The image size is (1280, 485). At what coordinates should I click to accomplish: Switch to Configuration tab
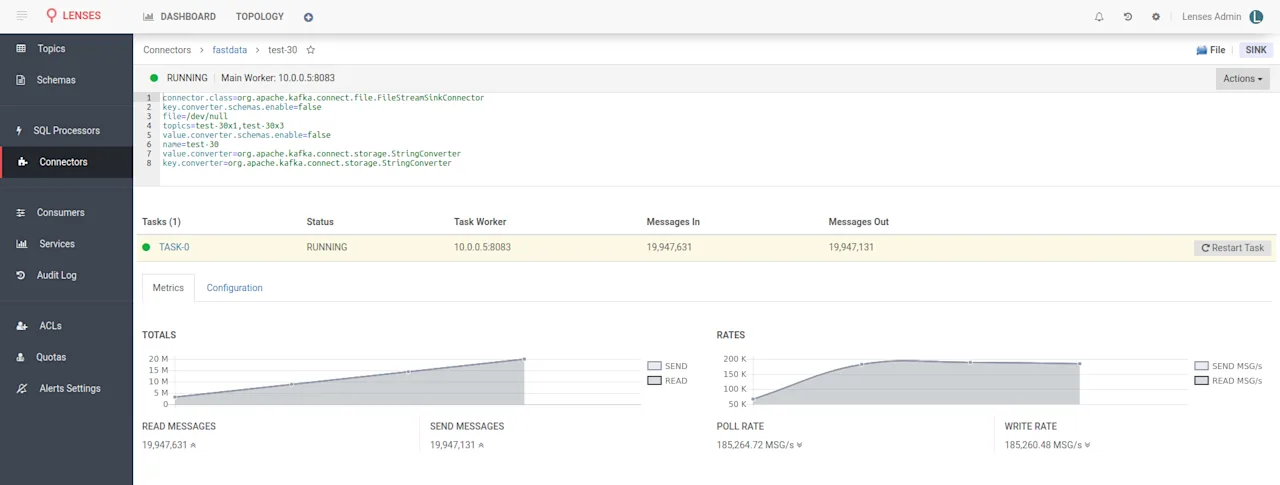235,288
